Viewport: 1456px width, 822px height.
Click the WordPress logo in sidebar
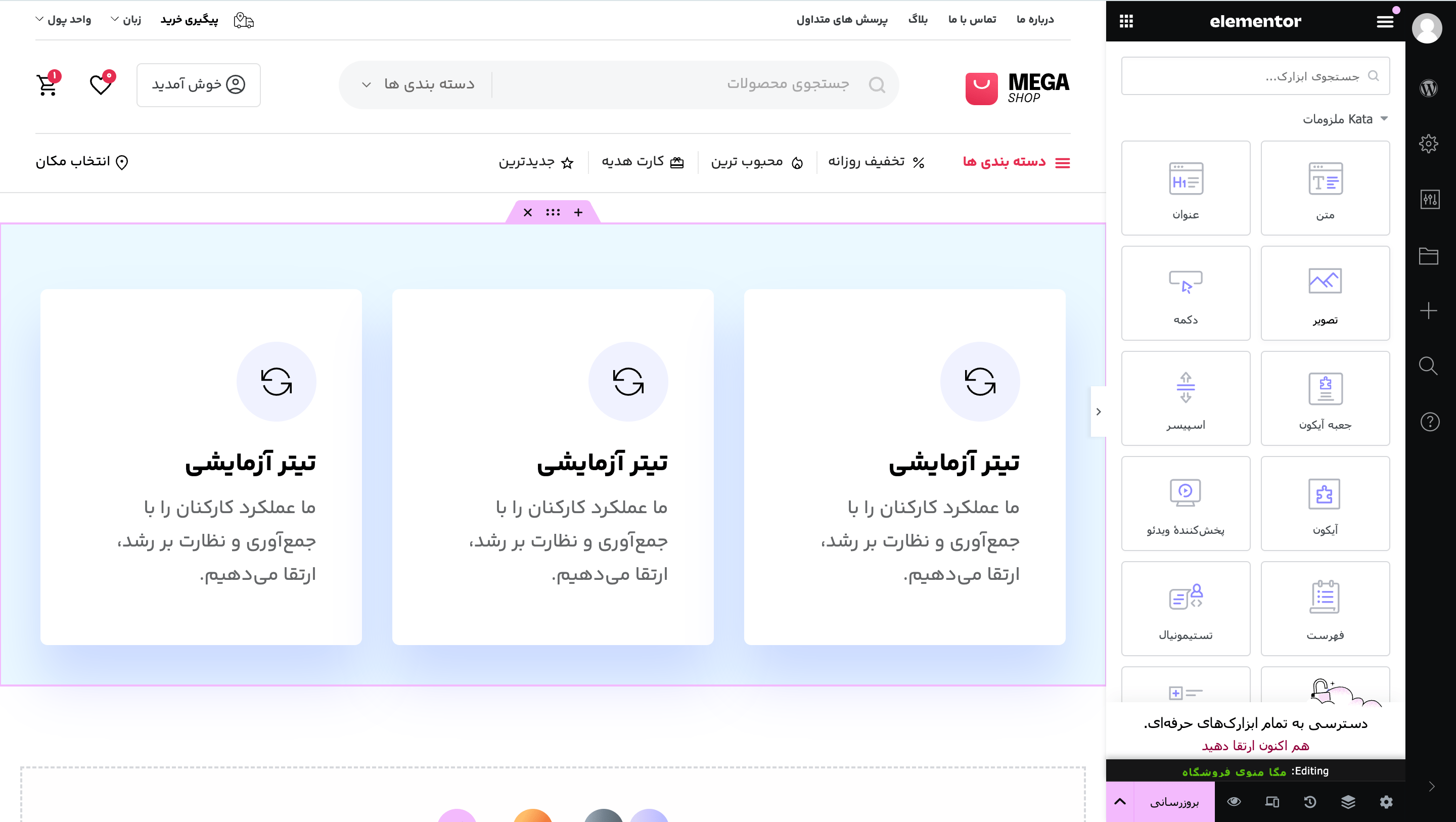click(1428, 88)
